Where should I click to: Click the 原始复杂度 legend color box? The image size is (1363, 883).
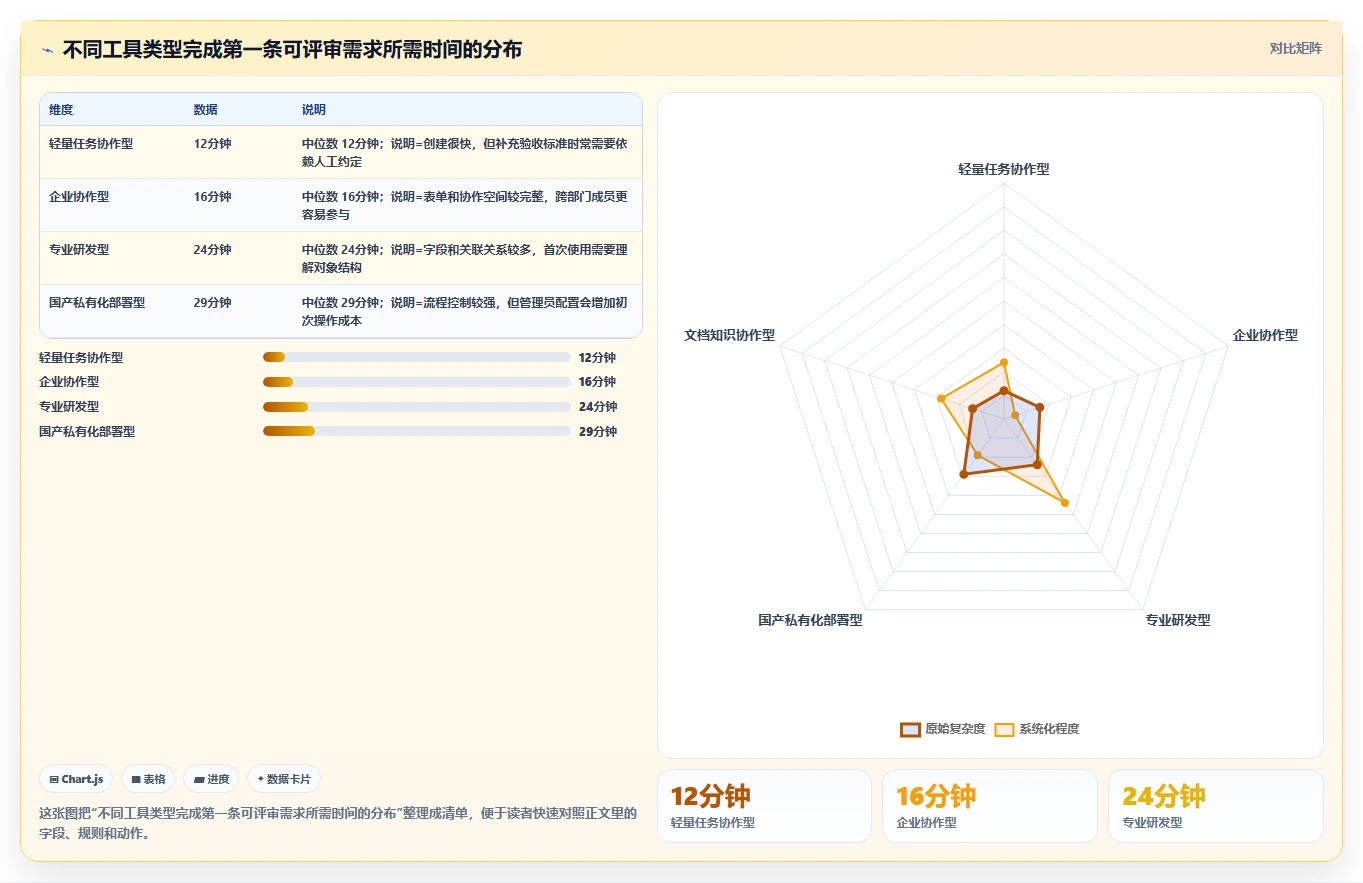[x=910, y=729]
